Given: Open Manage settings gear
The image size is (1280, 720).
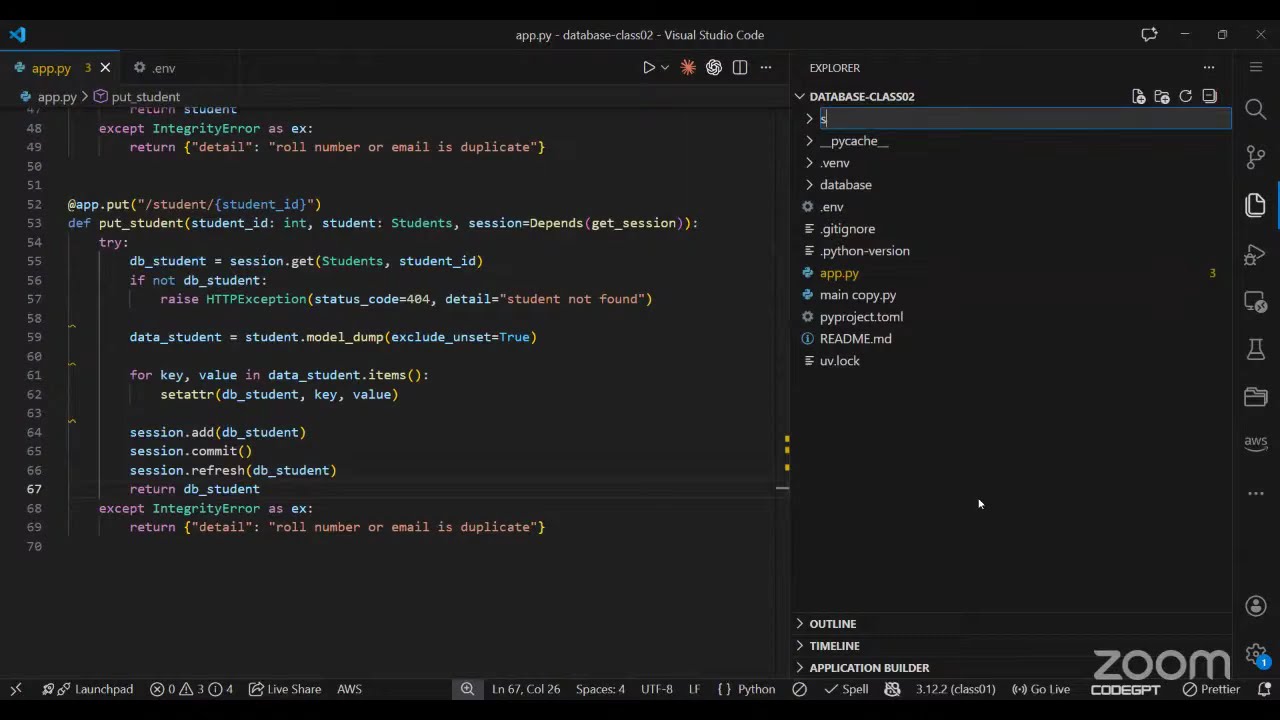Looking at the screenshot, I should tap(1256, 654).
